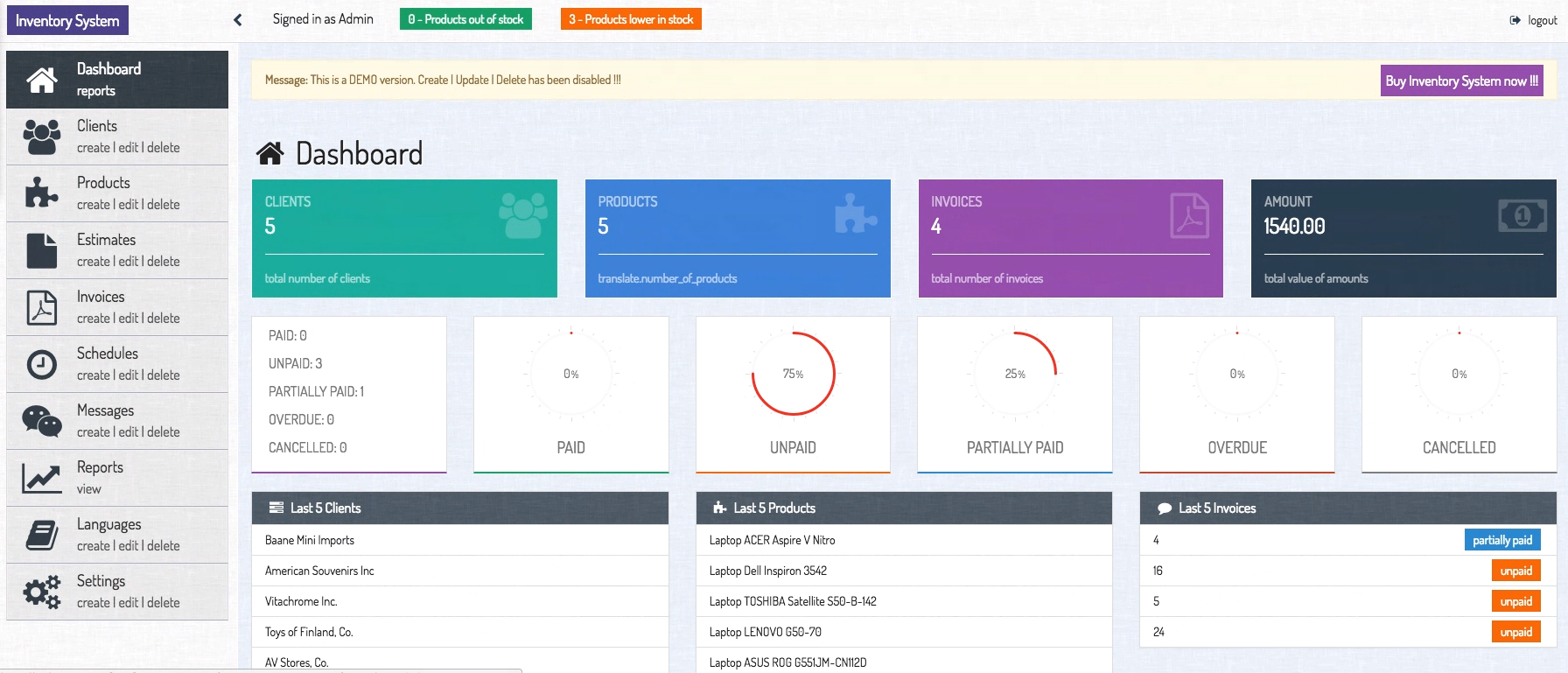Click the Products lower in stock badge
Screen dimensions: 1568x673
(x=631, y=19)
